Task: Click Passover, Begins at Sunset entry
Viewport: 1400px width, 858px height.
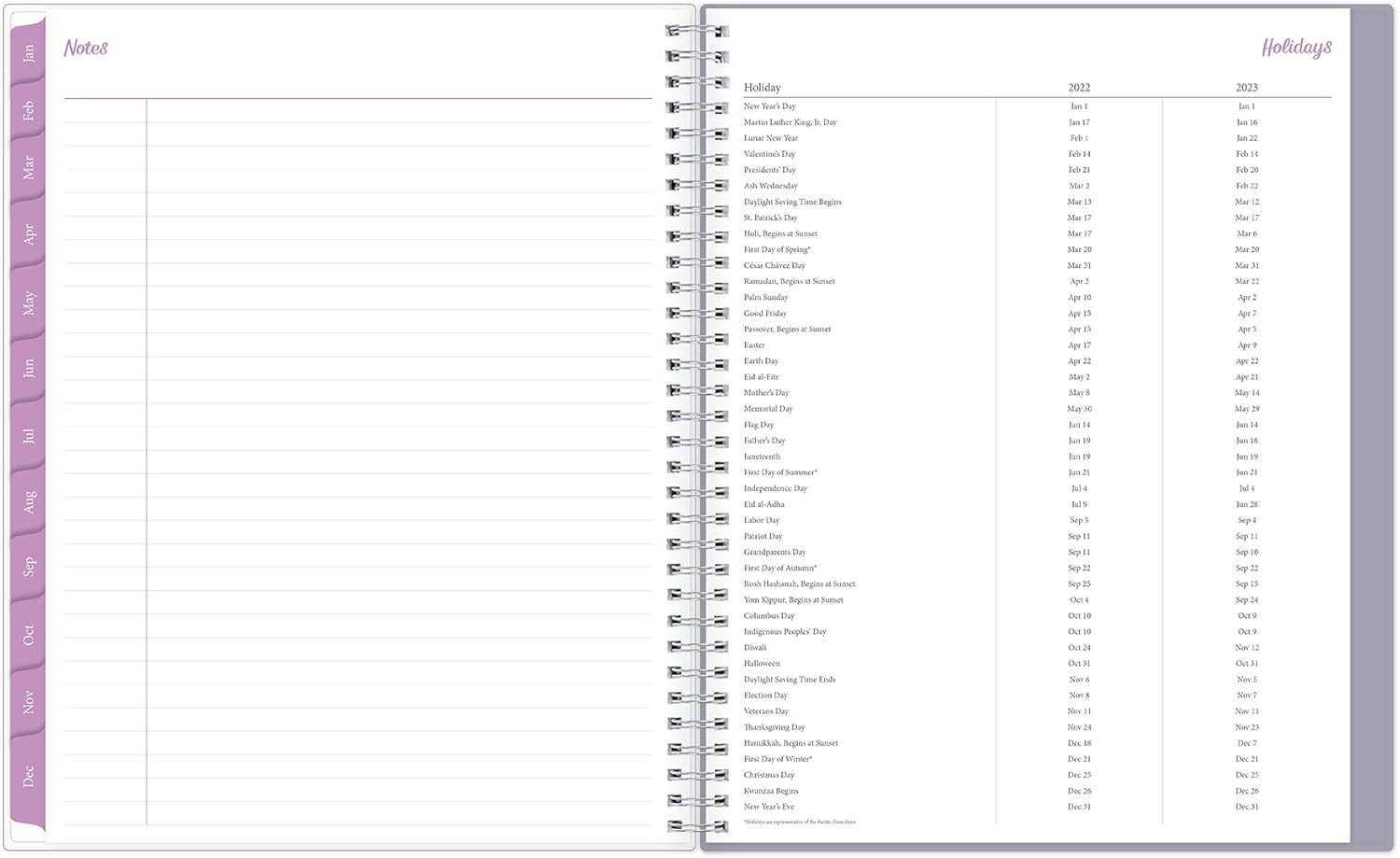Action: 788,329
